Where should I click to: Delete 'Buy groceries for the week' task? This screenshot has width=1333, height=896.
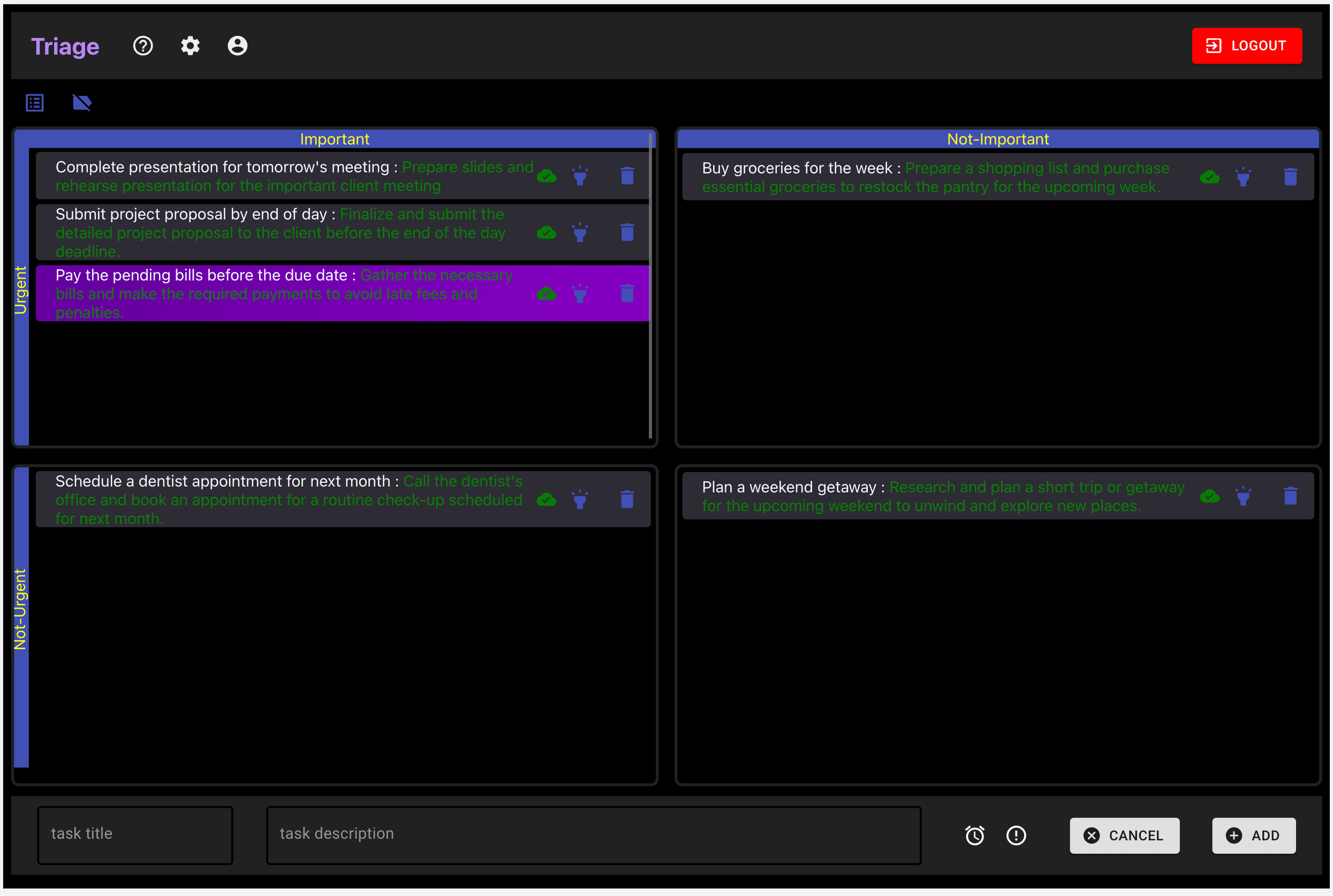(1291, 177)
